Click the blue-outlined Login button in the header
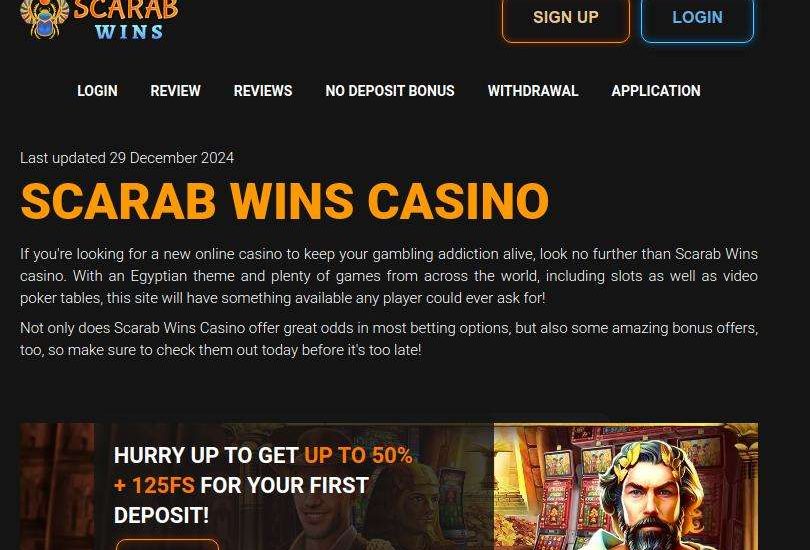Screen dimensions: 810x550 [697, 19]
